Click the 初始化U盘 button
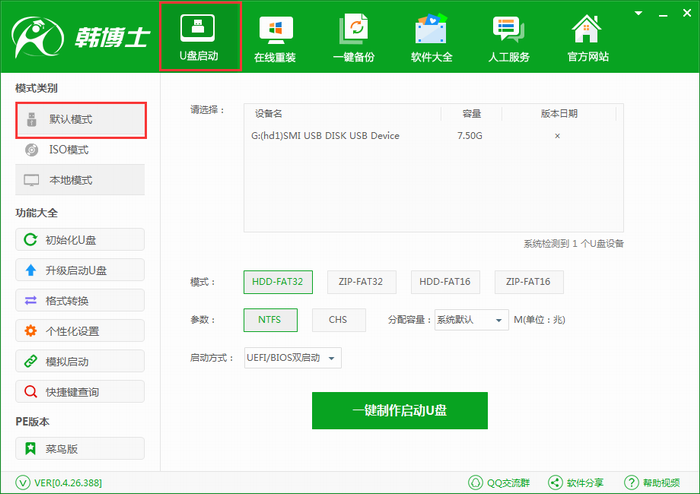 [x=80, y=240]
